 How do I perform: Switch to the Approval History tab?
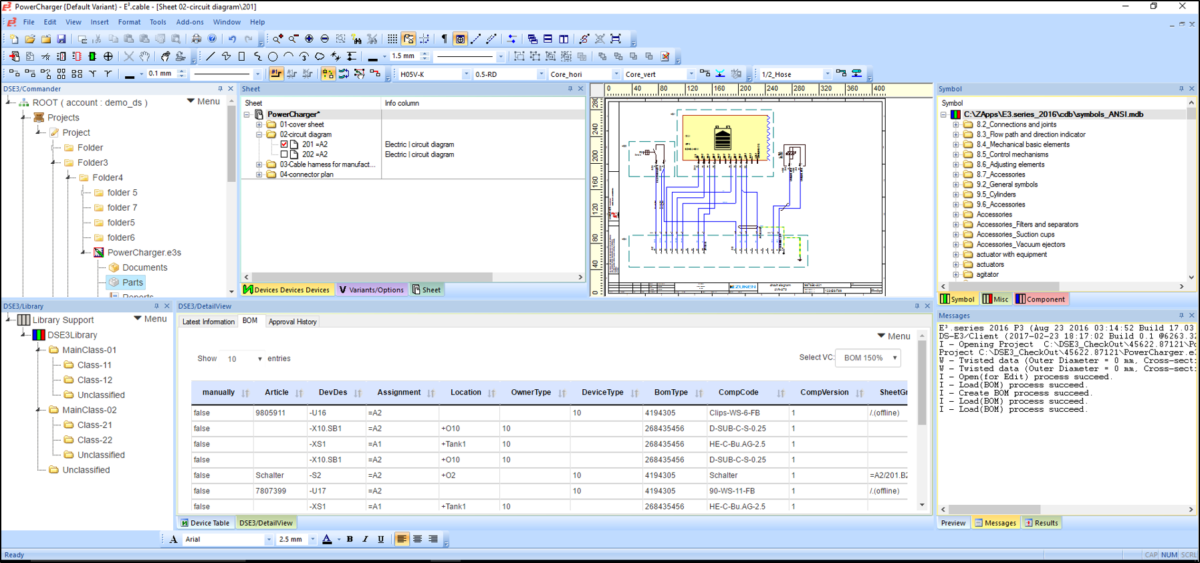292,322
